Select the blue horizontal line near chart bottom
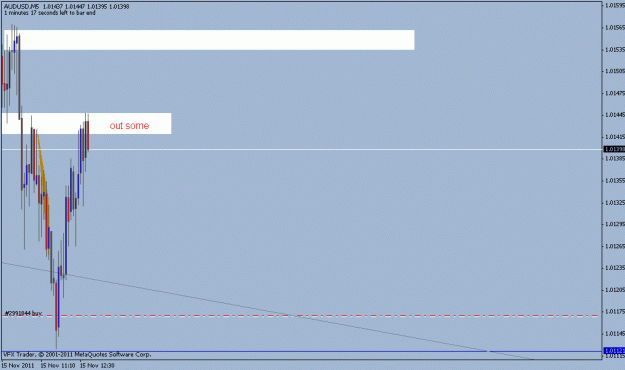The height and width of the screenshot is (370, 625). click(x=302, y=352)
